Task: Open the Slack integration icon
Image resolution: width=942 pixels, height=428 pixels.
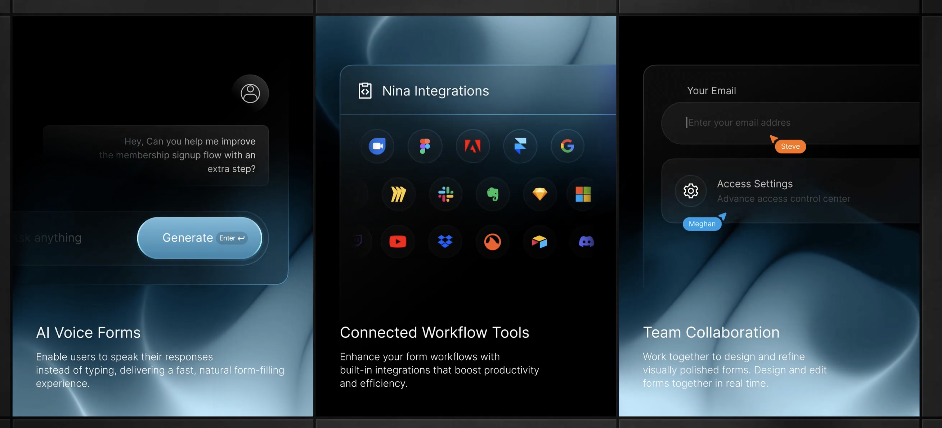Action: click(x=445, y=194)
